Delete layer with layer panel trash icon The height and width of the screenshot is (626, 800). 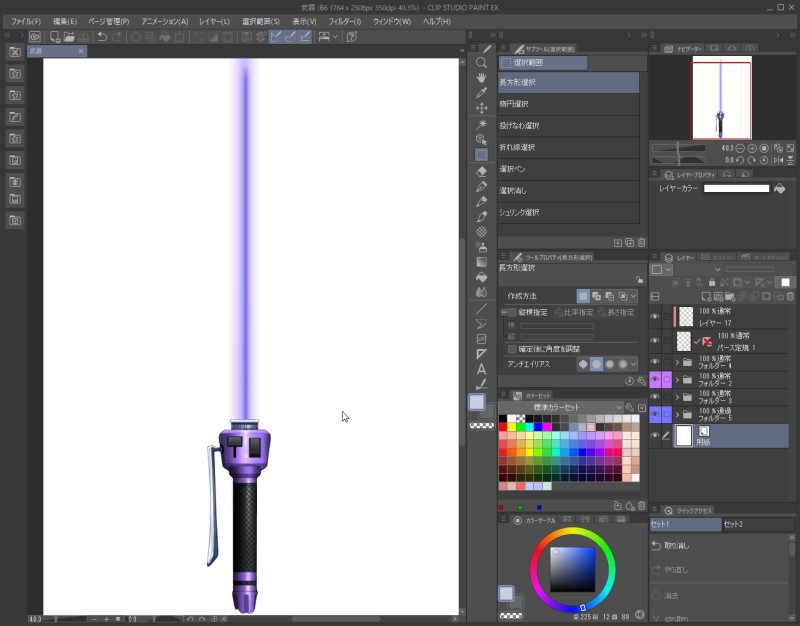790,296
